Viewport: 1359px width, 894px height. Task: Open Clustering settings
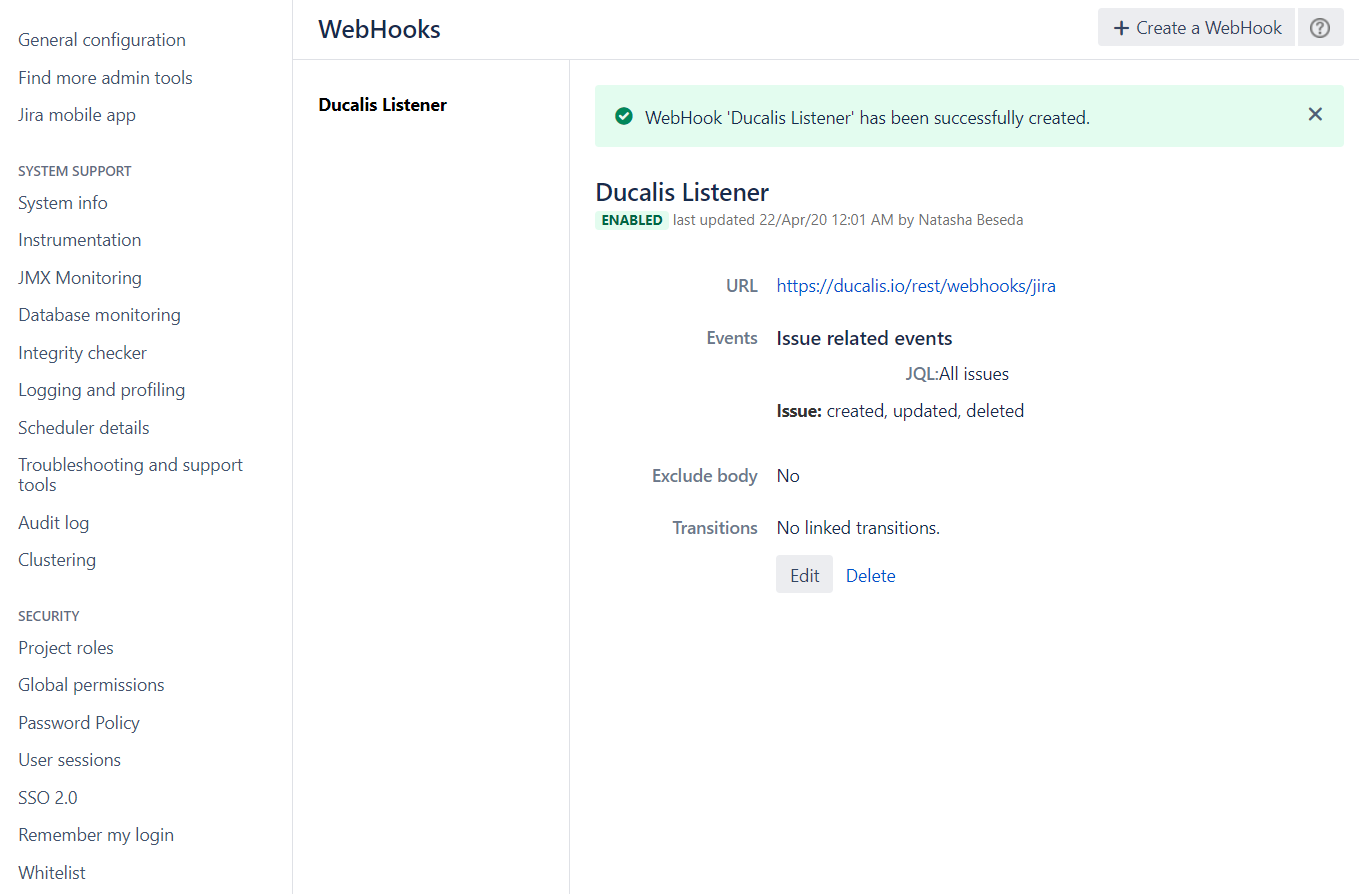[57, 560]
